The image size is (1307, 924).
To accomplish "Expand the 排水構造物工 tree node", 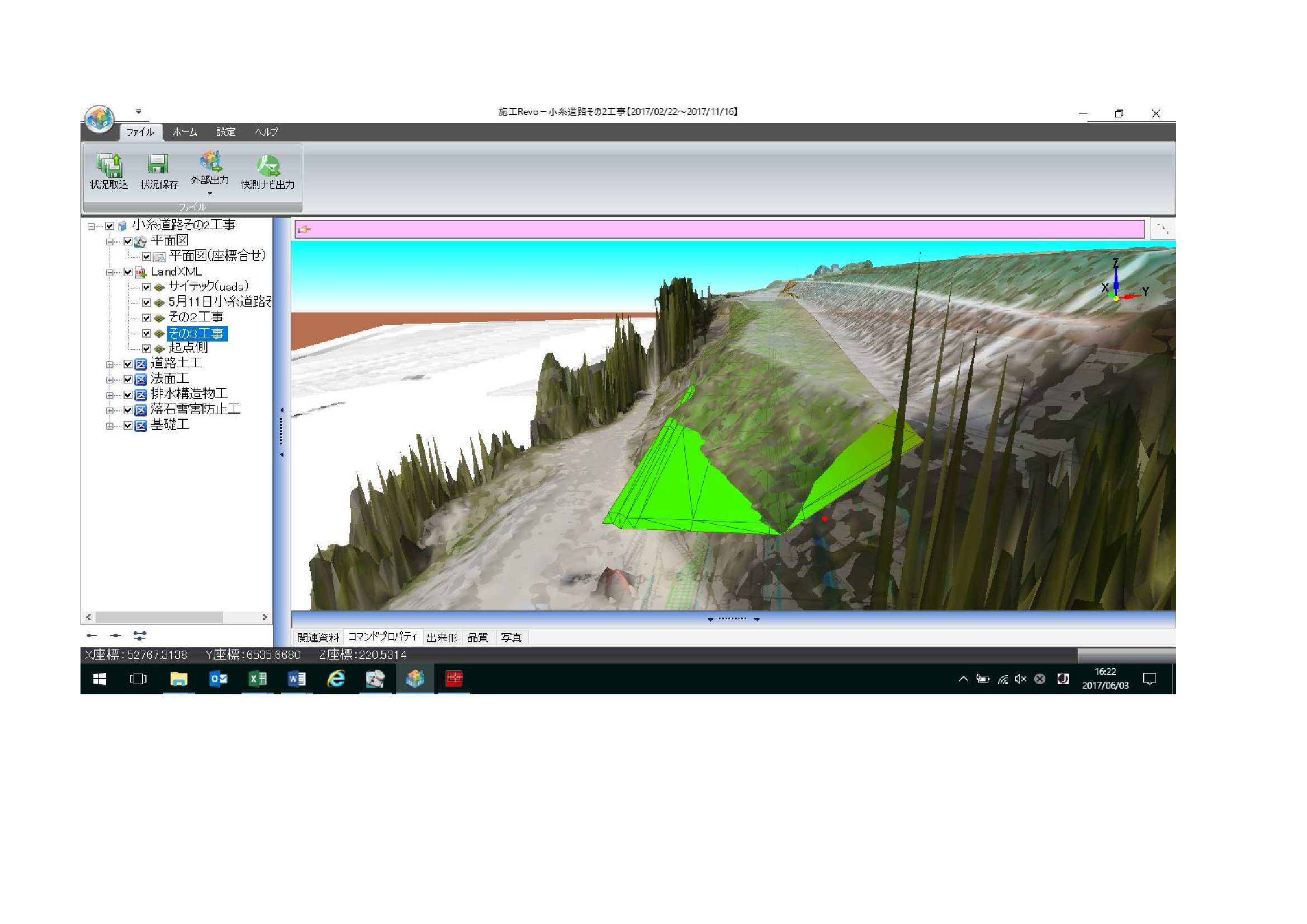I will [110, 395].
